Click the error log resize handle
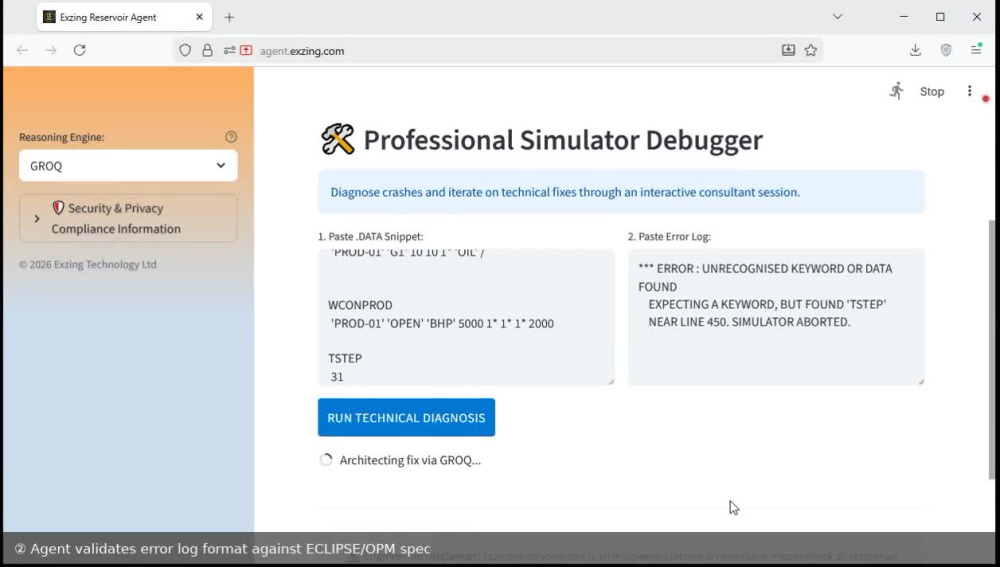 [920, 381]
